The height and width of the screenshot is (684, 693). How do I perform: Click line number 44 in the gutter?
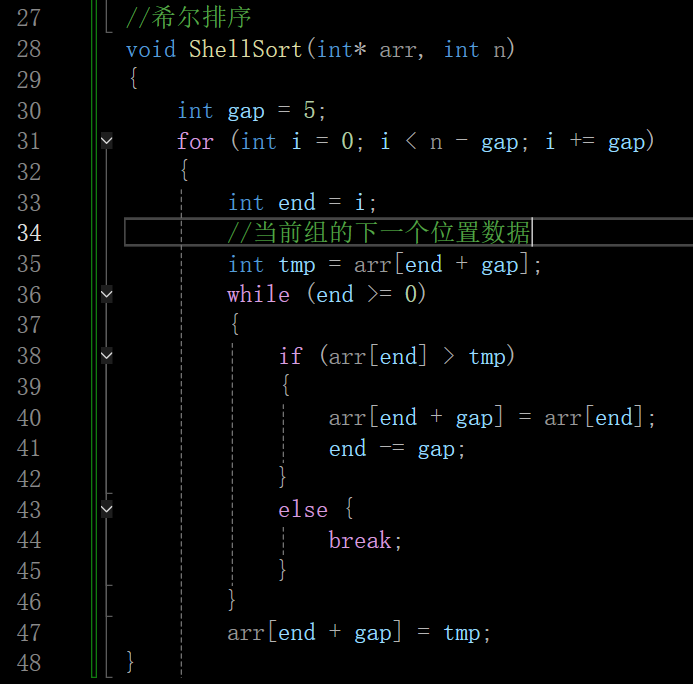tap(29, 540)
